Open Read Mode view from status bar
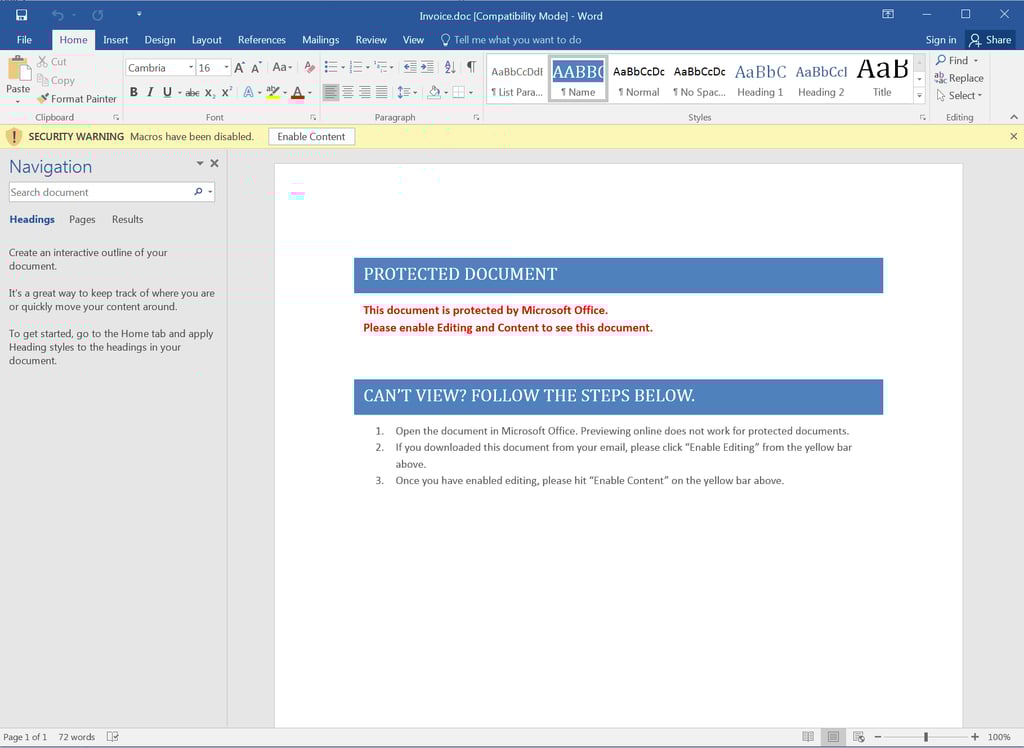 point(808,737)
